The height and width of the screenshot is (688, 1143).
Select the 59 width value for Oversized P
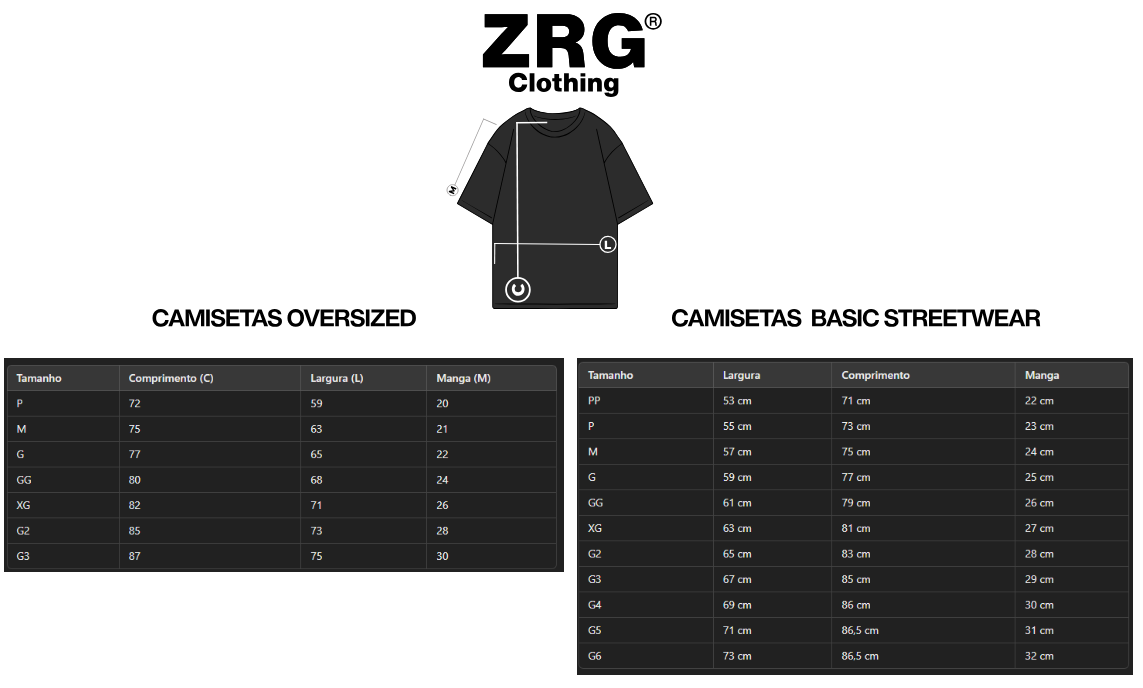tap(316, 403)
